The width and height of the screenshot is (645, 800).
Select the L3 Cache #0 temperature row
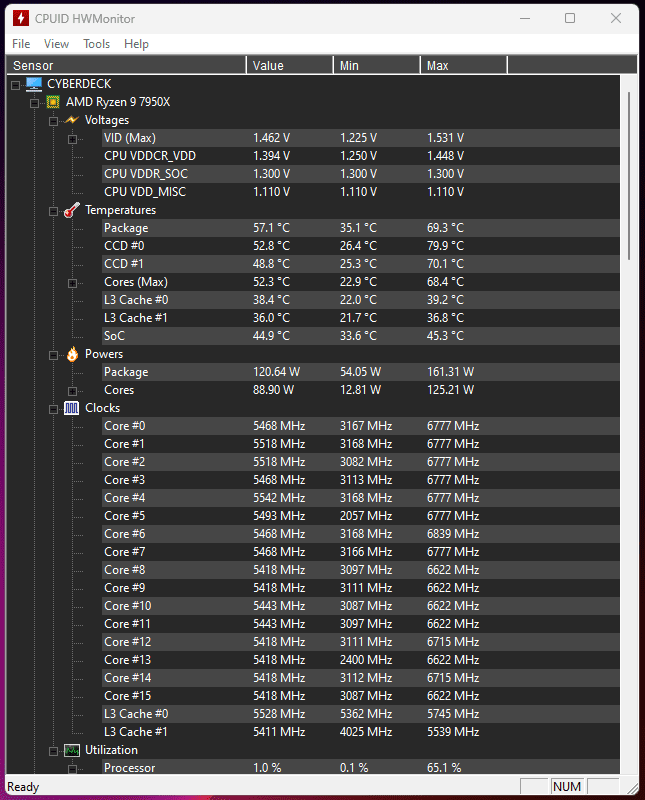pyautogui.click(x=361, y=300)
